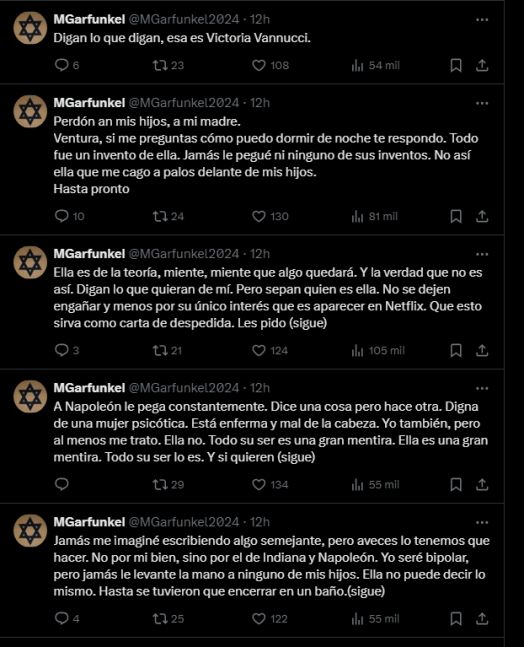
Task: Retweet the post with 29 retweets
Action: [x=160, y=484]
